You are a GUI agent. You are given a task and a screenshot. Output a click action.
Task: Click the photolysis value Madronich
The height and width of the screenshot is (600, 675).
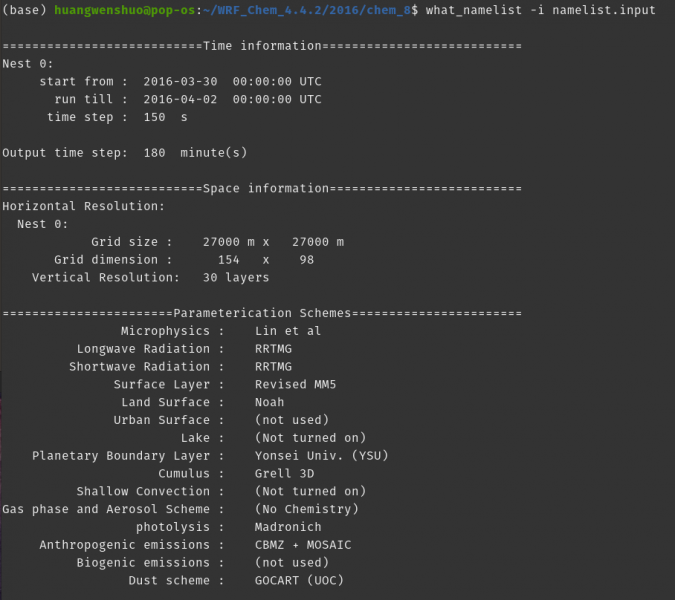click(x=288, y=527)
